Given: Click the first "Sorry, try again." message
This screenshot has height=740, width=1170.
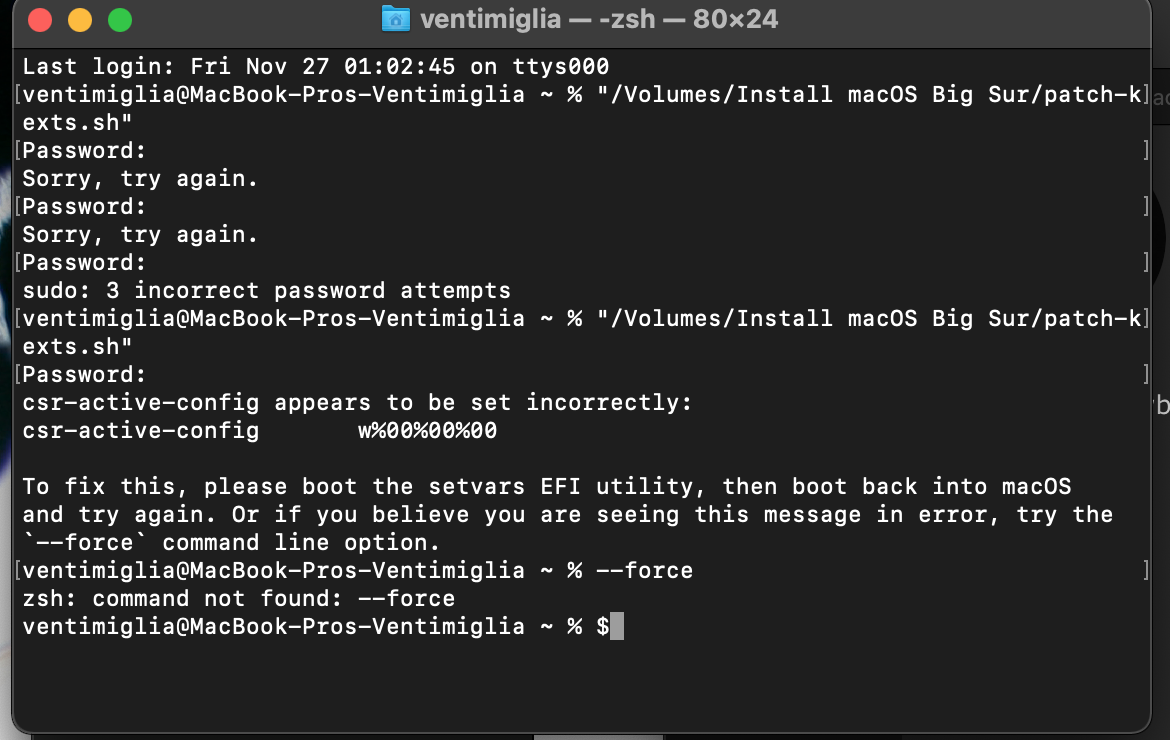Looking at the screenshot, I should pyautogui.click(x=140, y=179).
